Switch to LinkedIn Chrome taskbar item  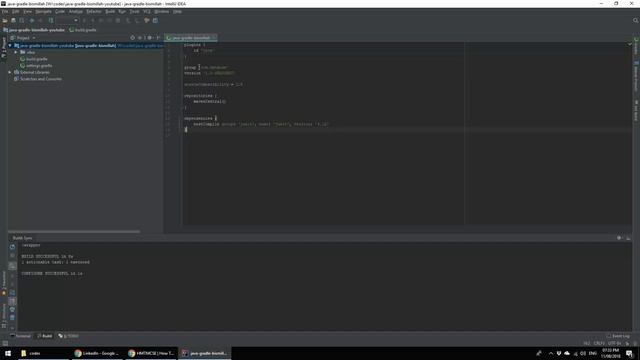[97, 353]
